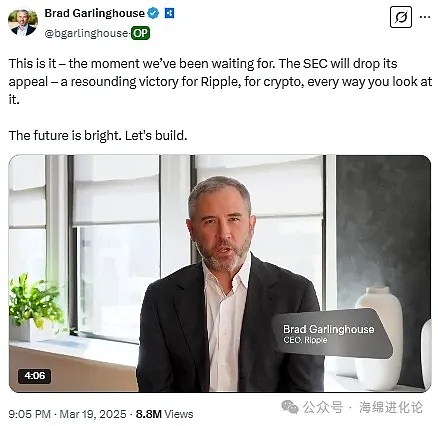The width and height of the screenshot is (438, 426).
Task: Open the Grok slashed-circle icon
Action: point(401,17)
